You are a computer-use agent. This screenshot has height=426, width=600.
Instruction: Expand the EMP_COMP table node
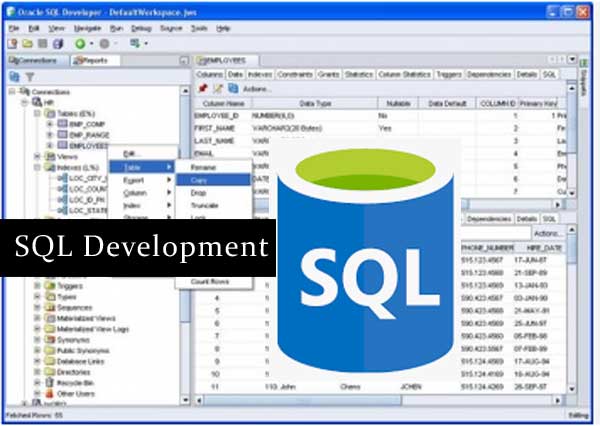(49, 124)
